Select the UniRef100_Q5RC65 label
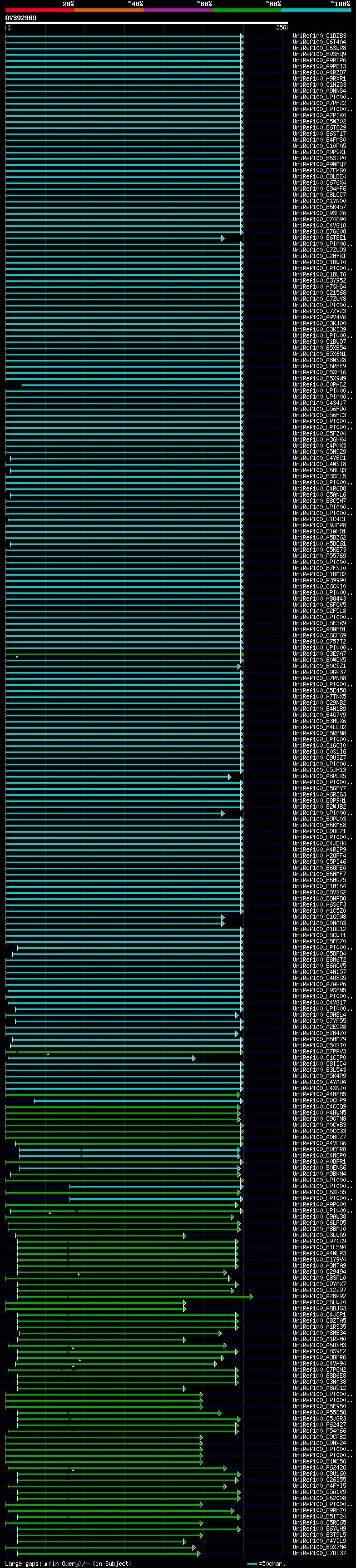Image resolution: width=356 pixels, height=1568 pixels. tap(319, 1523)
